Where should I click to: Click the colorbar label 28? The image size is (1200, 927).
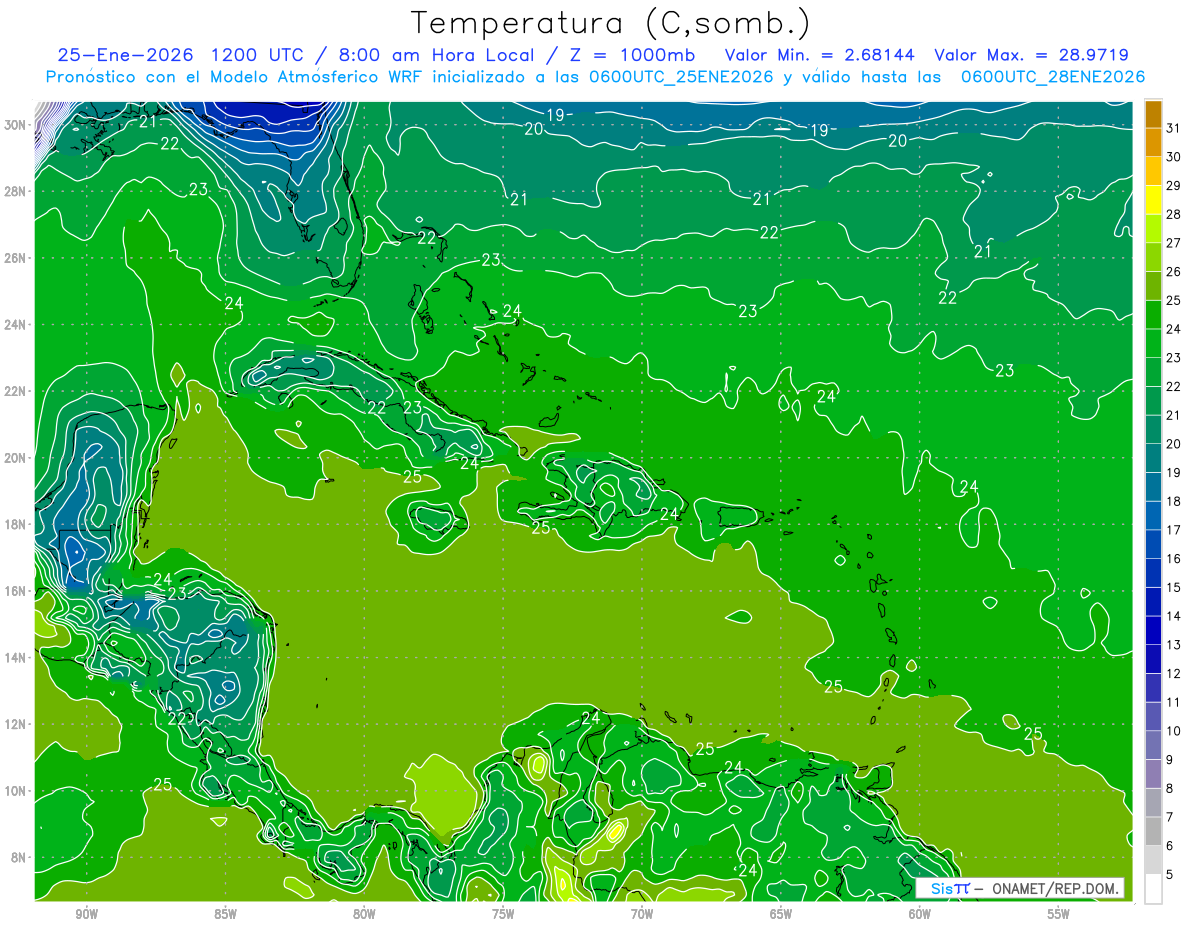pos(1173,214)
